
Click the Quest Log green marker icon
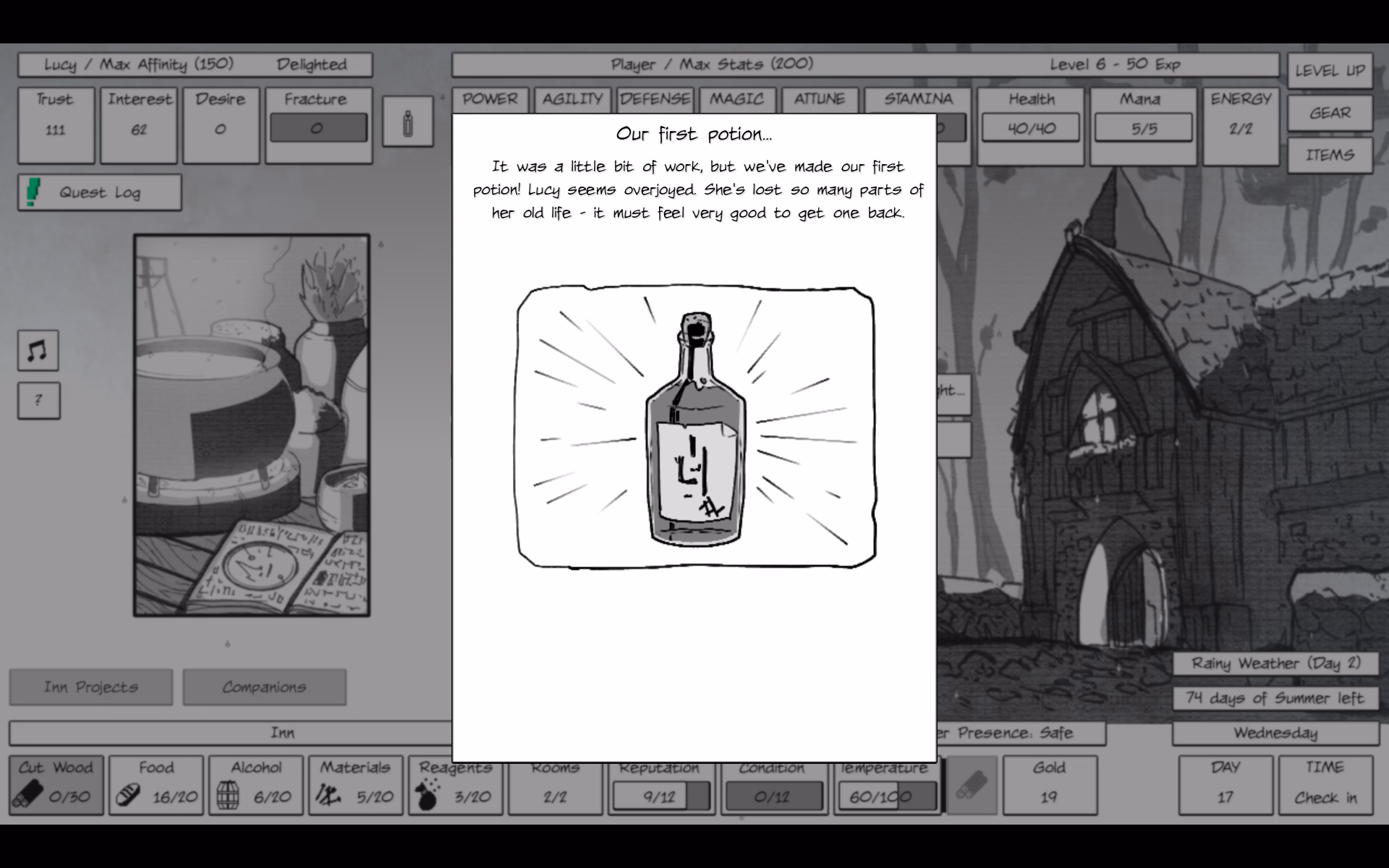pyautogui.click(x=32, y=192)
